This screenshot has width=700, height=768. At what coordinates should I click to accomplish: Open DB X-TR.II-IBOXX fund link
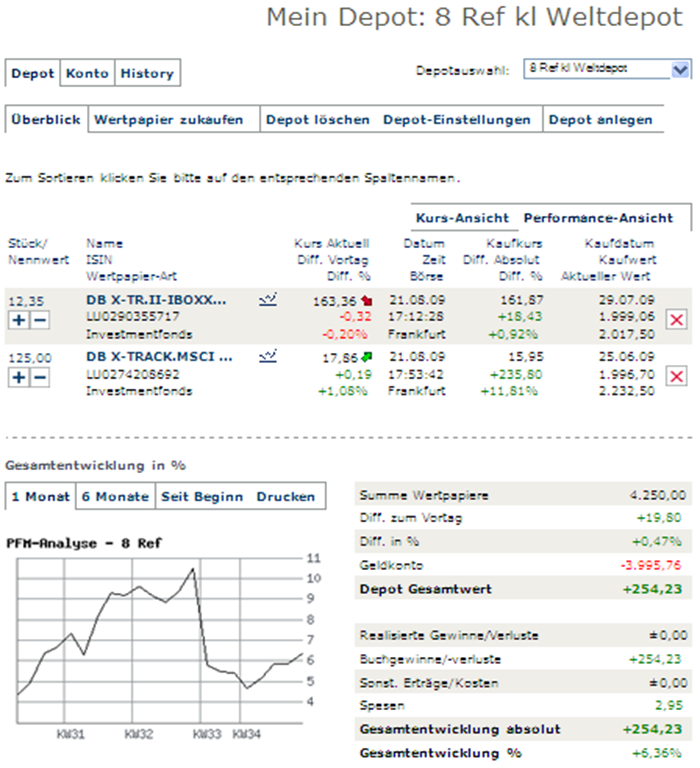click(x=156, y=299)
